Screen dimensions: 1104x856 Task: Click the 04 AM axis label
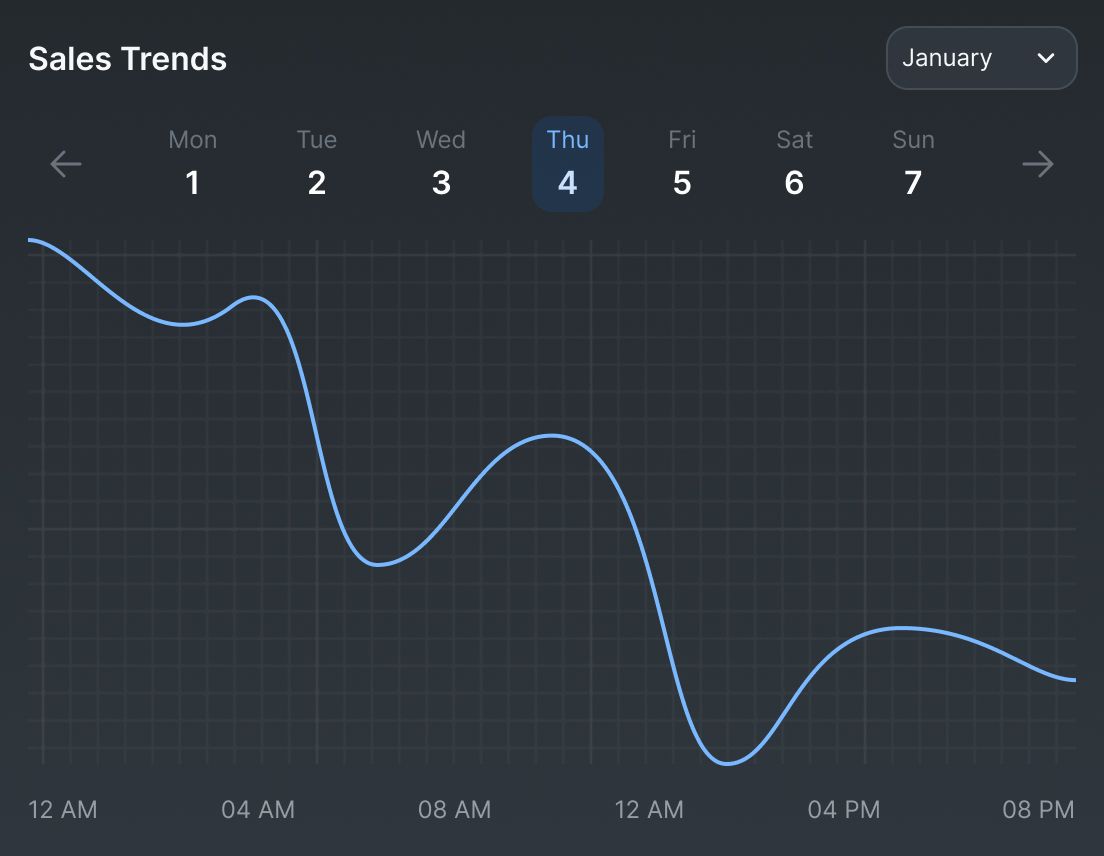click(258, 809)
